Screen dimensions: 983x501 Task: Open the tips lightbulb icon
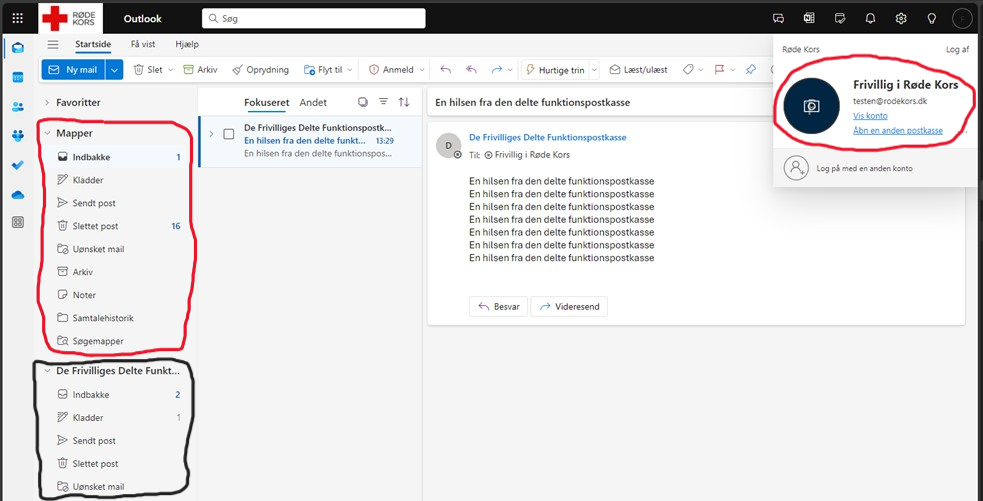pyautogui.click(x=932, y=19)
